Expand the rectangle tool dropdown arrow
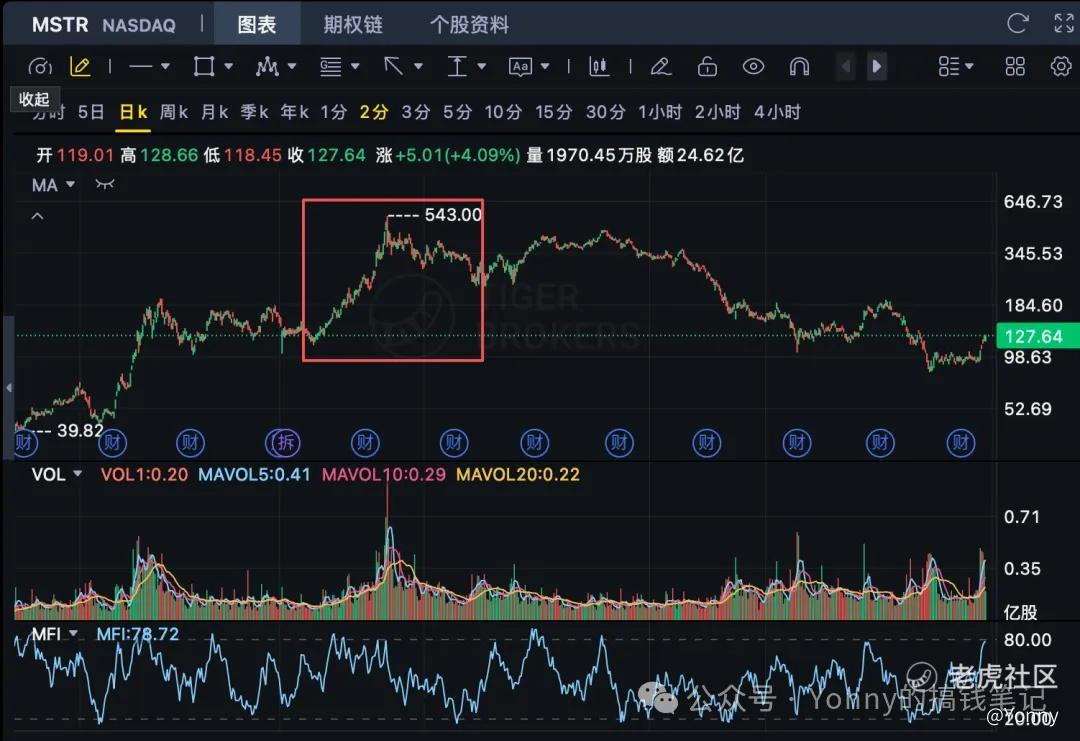 pos(229,67)
